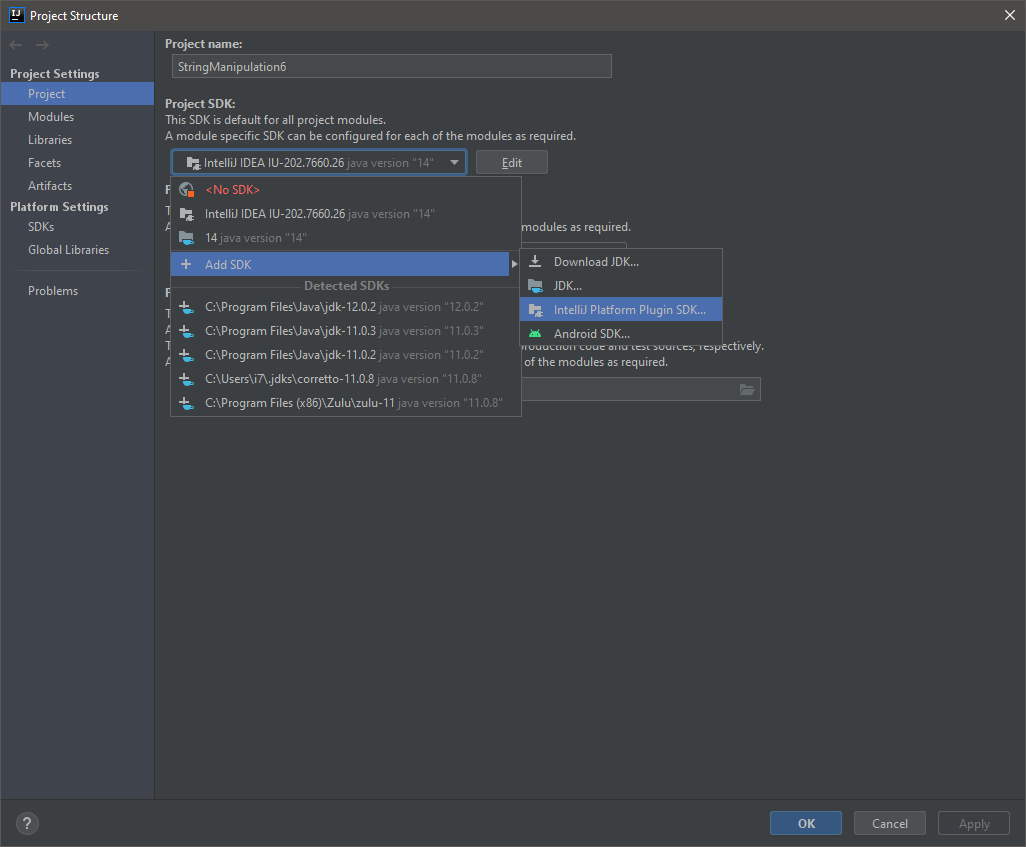
Task: Expand the Add SDK submenu arrow
Action: (514, 264)
